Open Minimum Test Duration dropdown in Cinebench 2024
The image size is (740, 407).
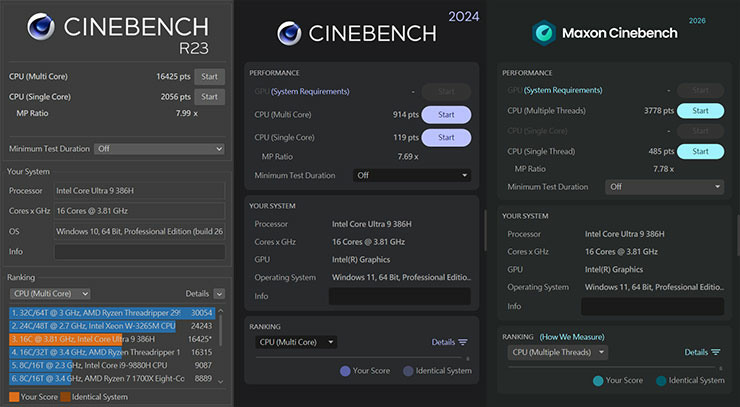[412, 175]
